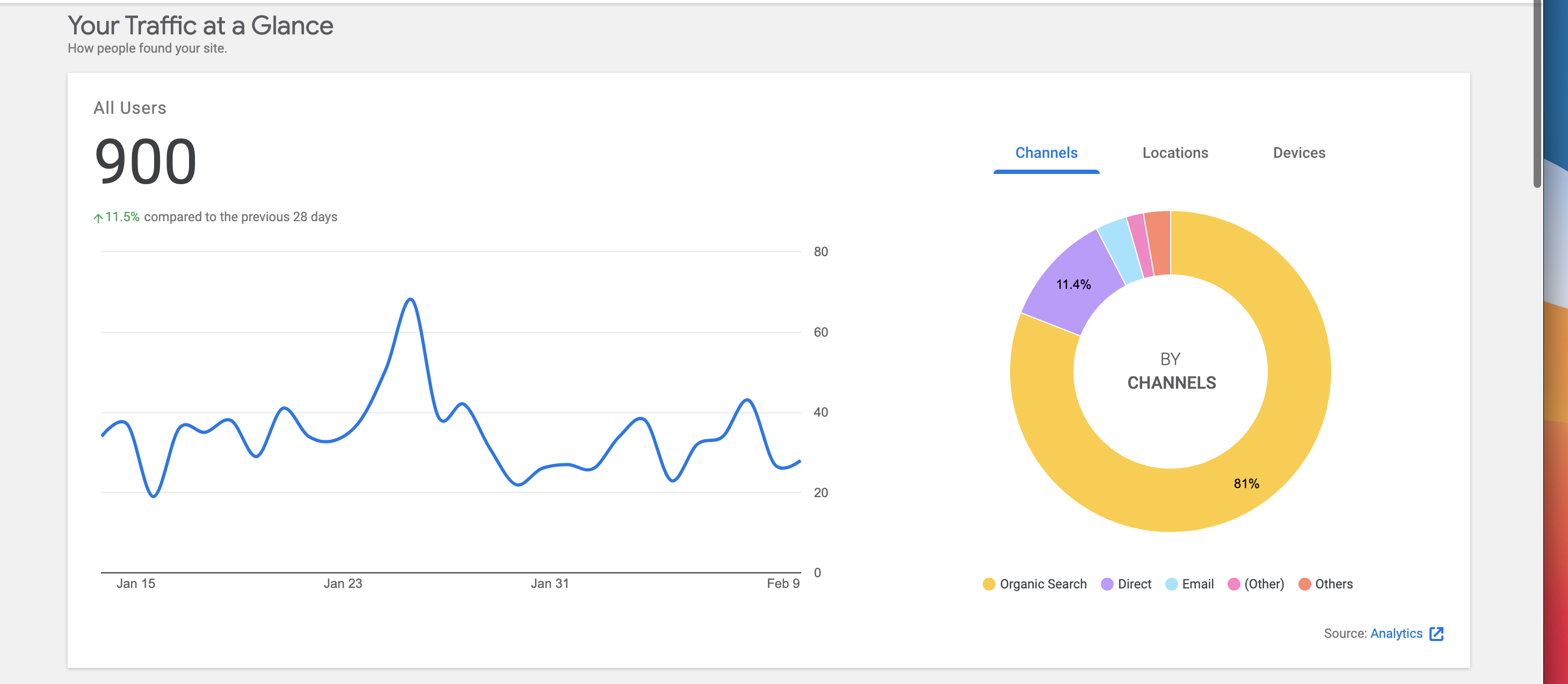Select the Channels tab
The width and height of the screenshot is (1568, 684).
pos(1047,152)
